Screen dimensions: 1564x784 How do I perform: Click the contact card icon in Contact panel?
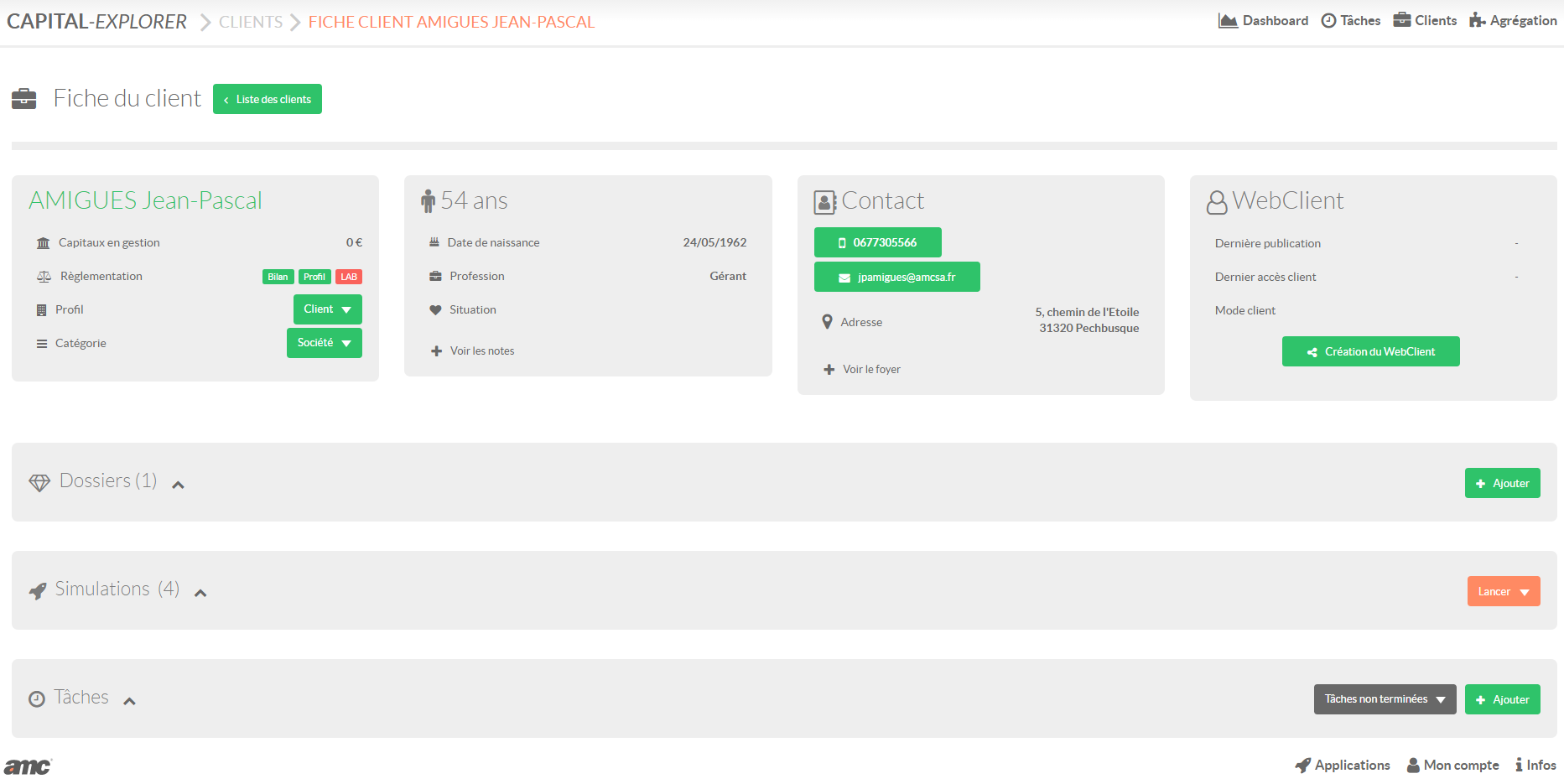pos(825,202)
